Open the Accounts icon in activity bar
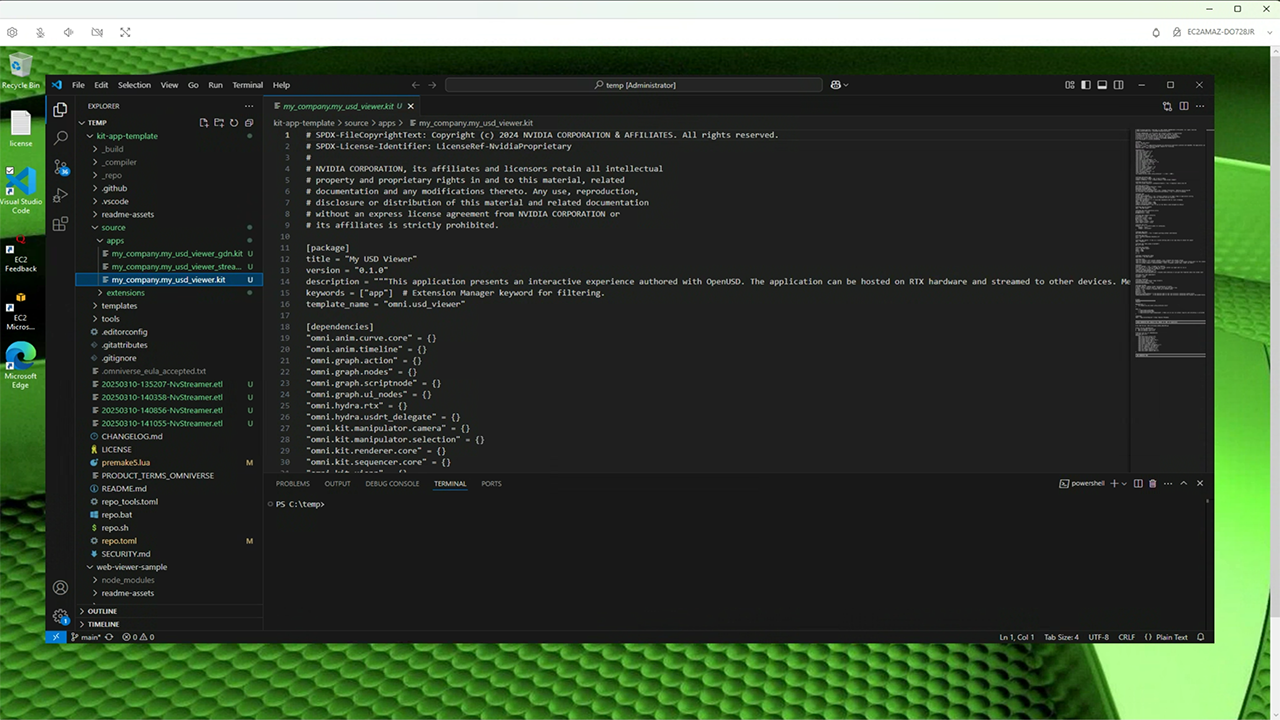The height and width of the screenshot is (720, 1280). click(61, 588)
